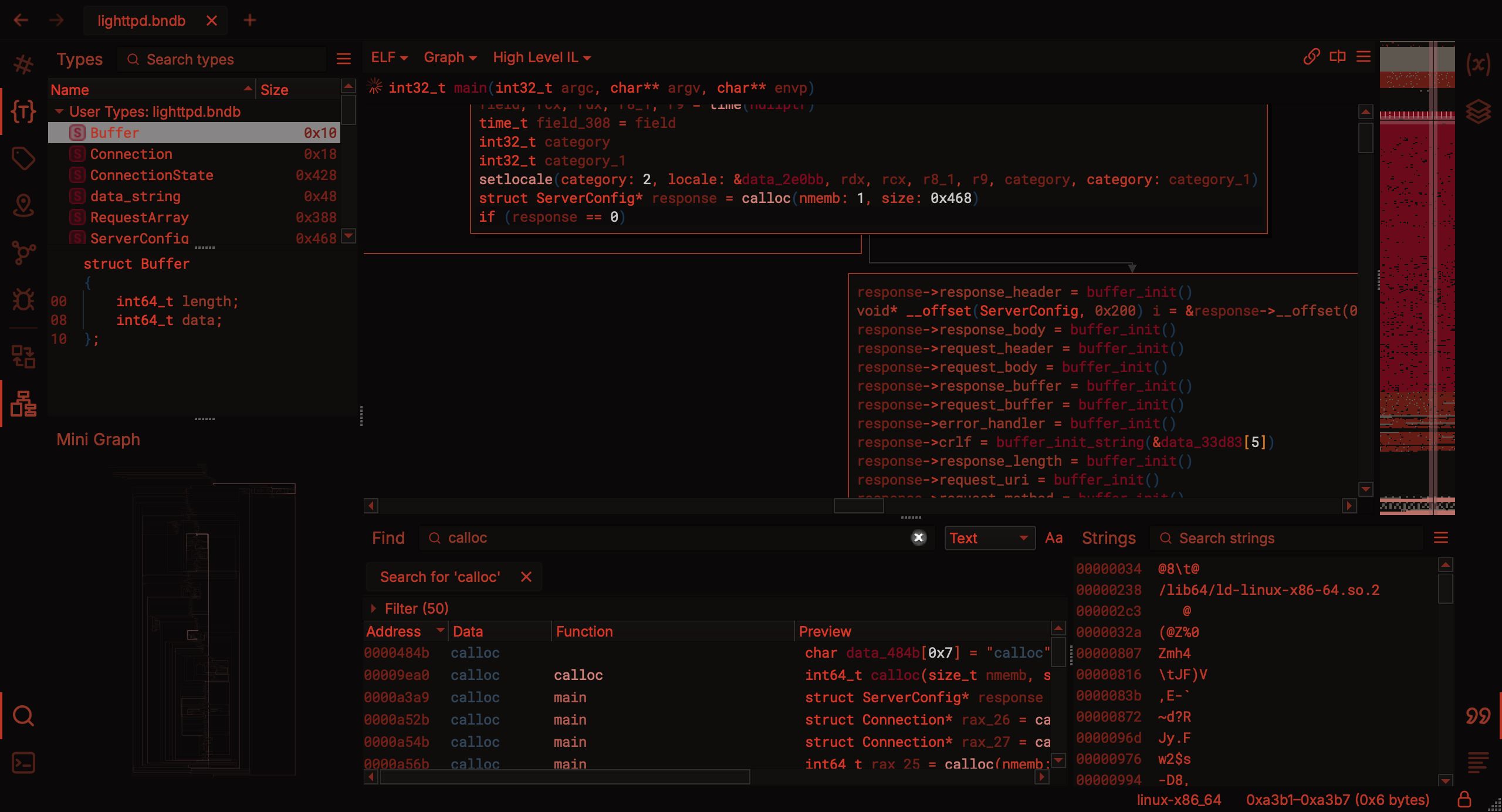Open the High Level IL dropdown
This screenshot has width=1502, height=812.
[542, 57]
